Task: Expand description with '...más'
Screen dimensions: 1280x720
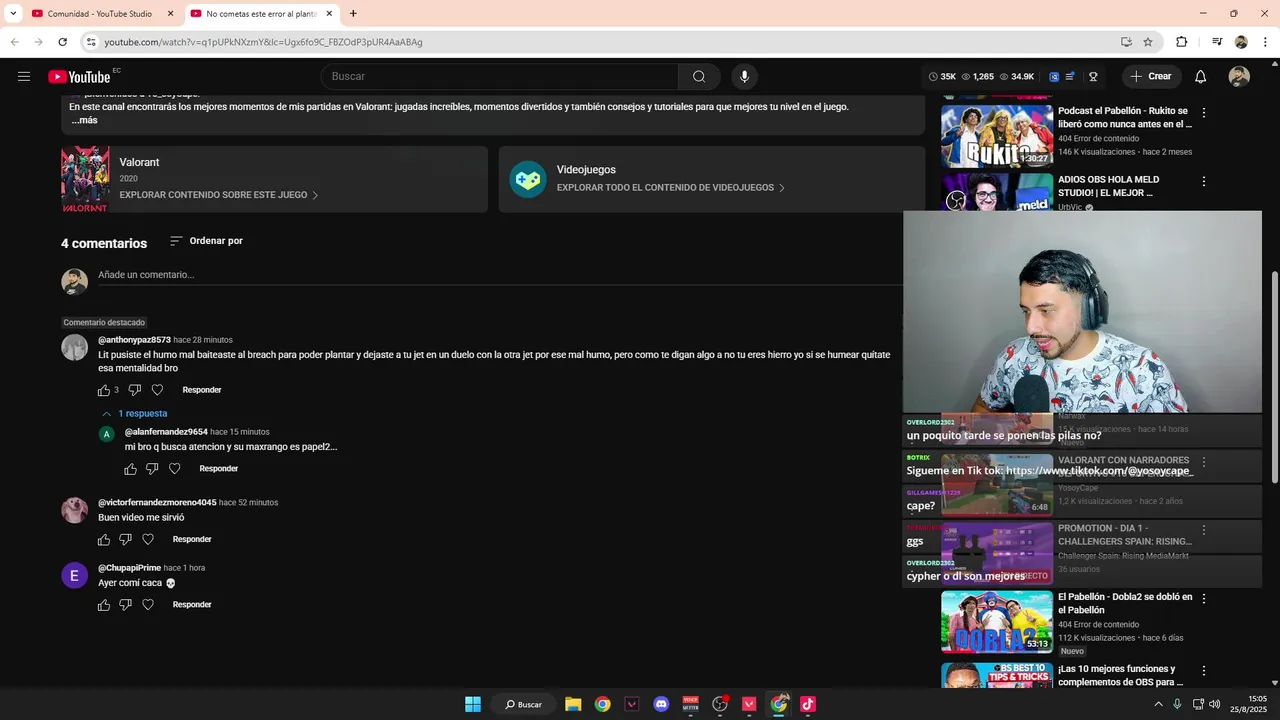Action: click(x=85, y=120)
